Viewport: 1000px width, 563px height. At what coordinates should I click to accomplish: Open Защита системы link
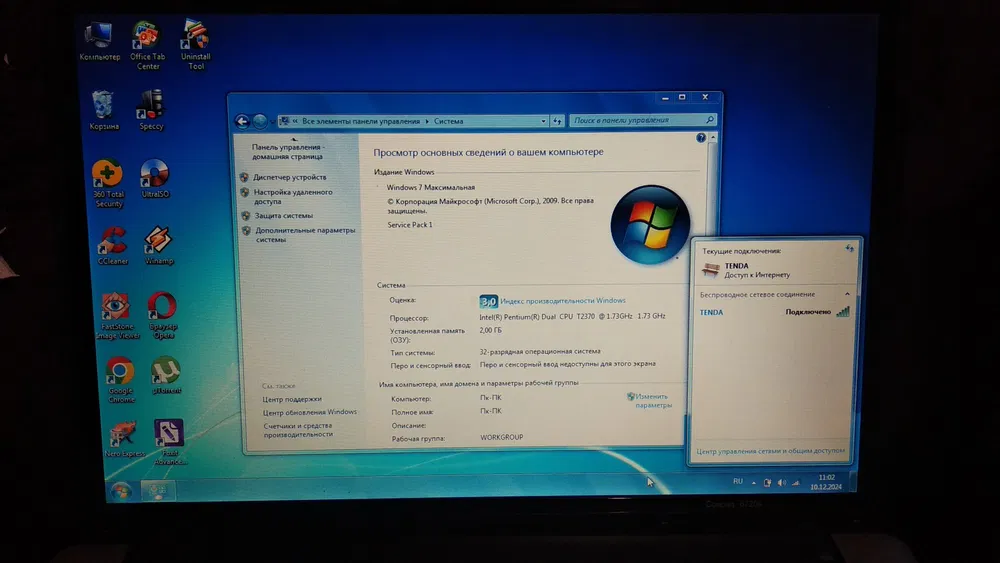tap(284, 216)
